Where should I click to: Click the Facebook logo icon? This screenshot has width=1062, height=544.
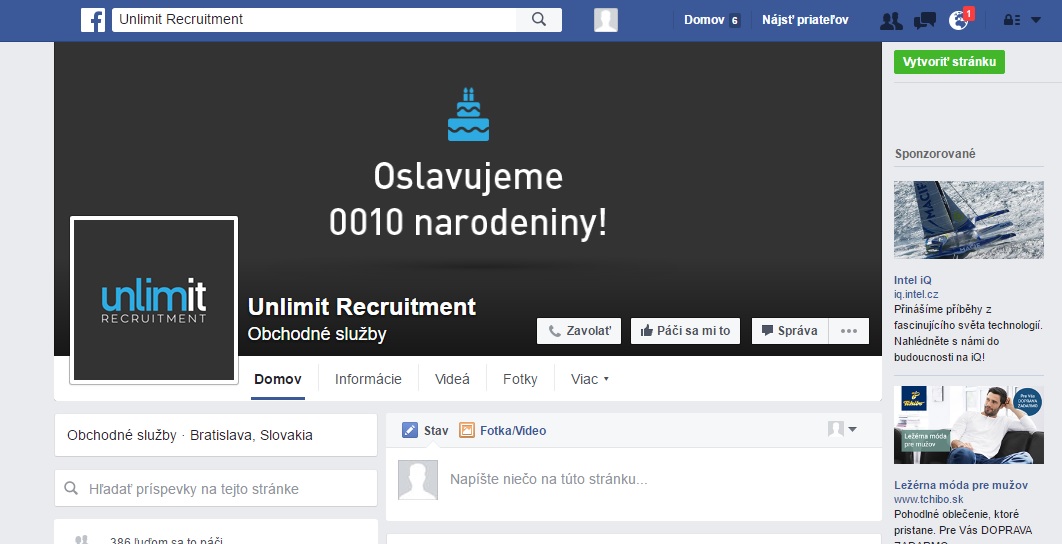point(93,20)
